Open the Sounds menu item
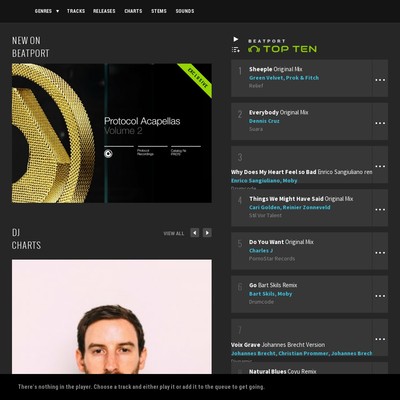 click(x=185, y=11)
